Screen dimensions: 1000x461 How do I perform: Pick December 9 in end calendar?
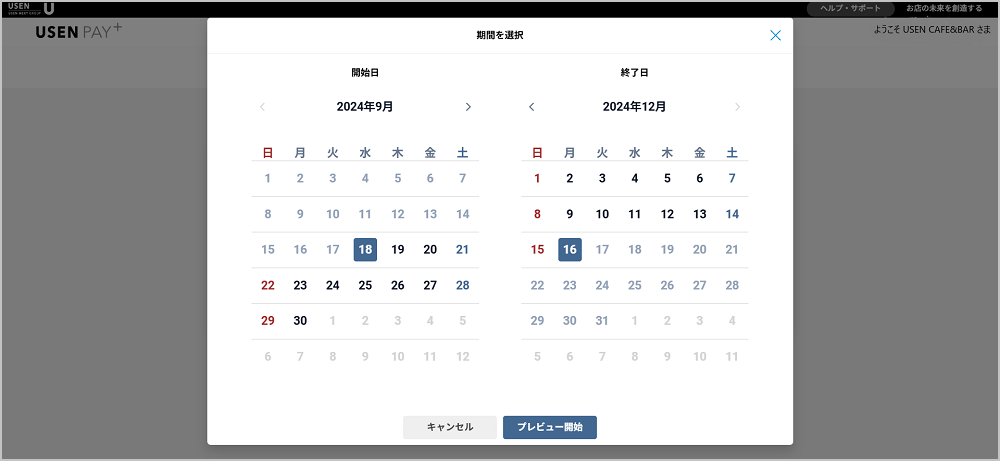pyautogui.click(x=570, y=214)
